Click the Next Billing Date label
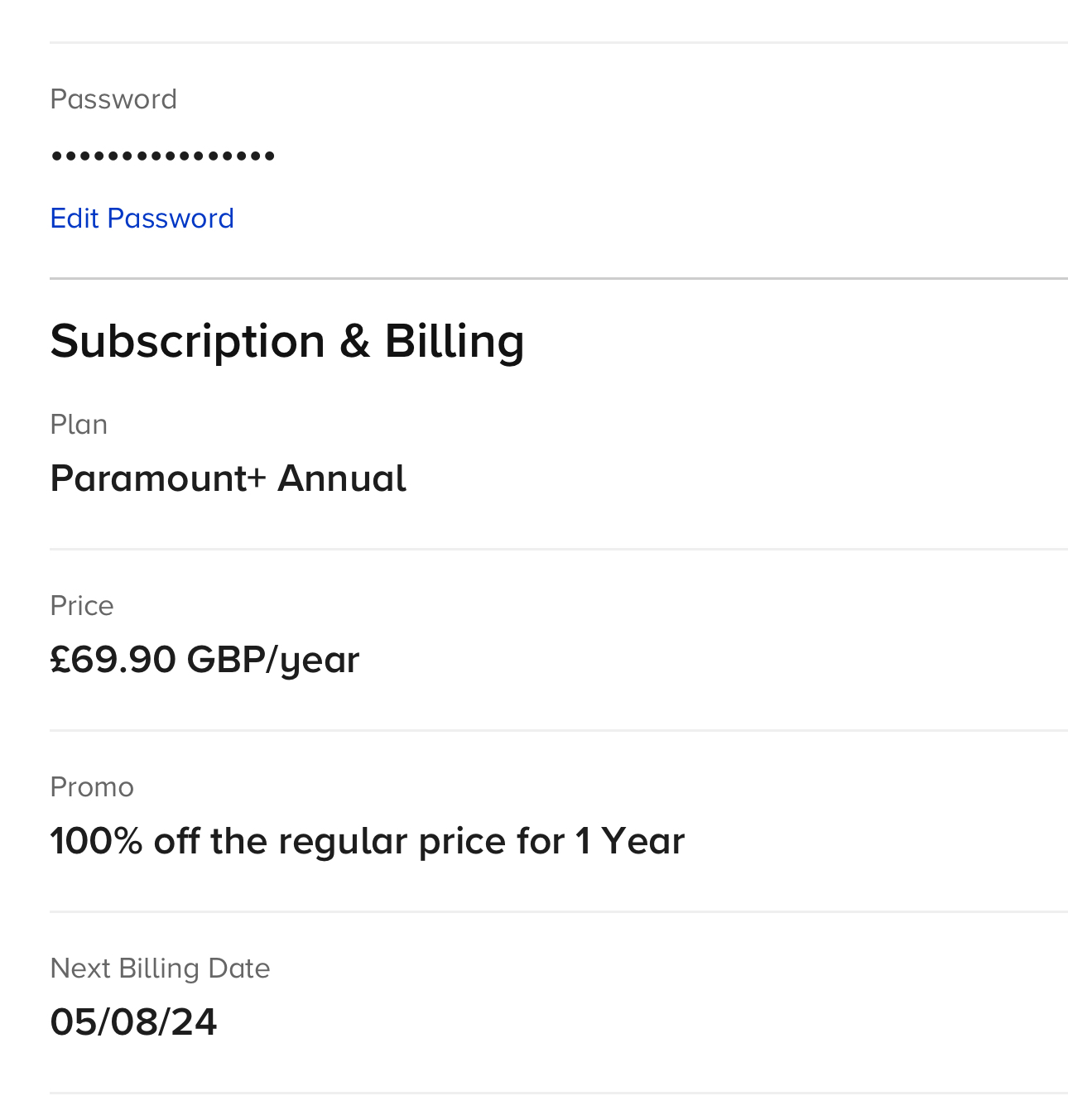1068x1120 pixels. pos(160,969)
